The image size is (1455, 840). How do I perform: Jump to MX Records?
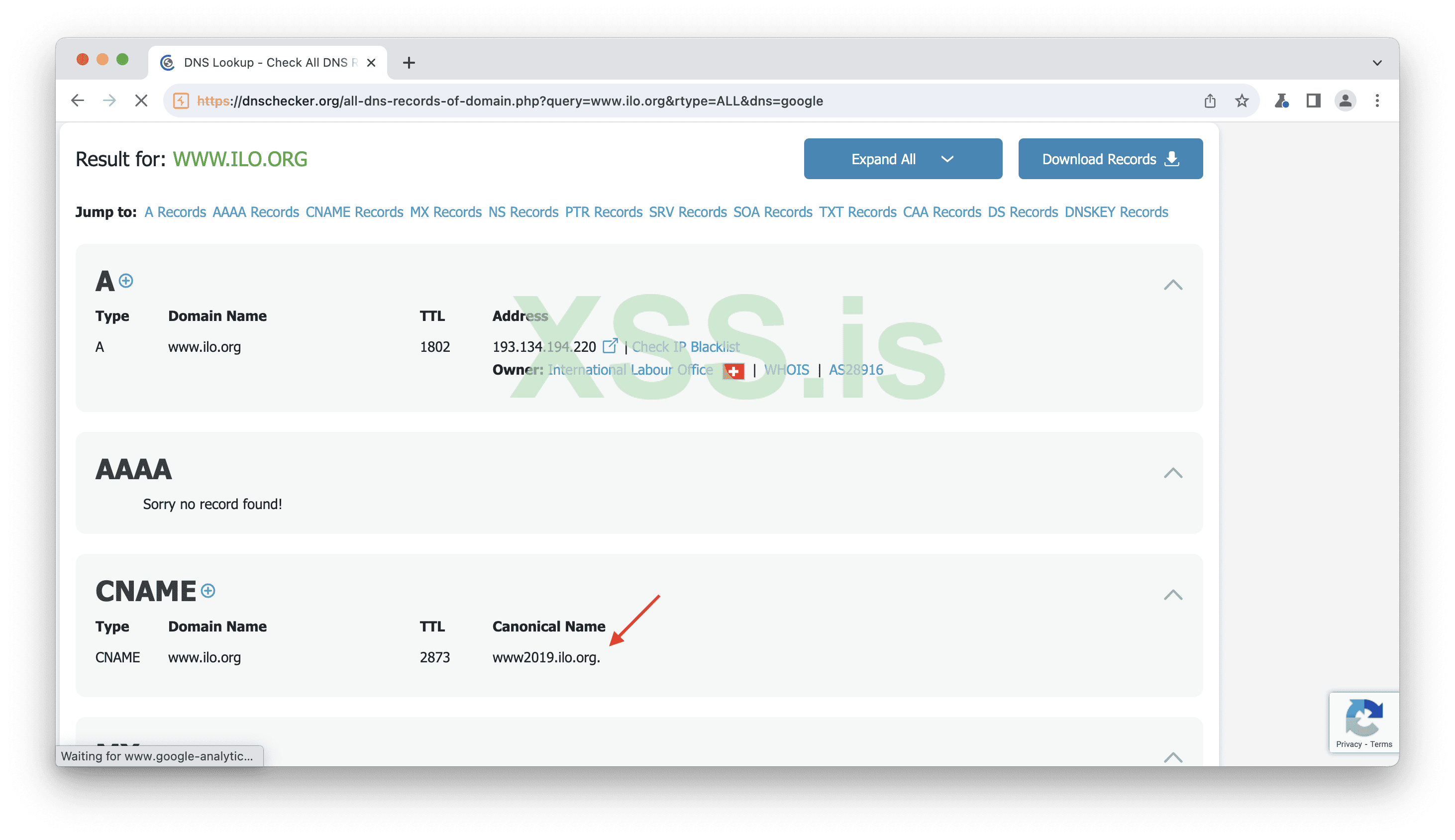445,212
